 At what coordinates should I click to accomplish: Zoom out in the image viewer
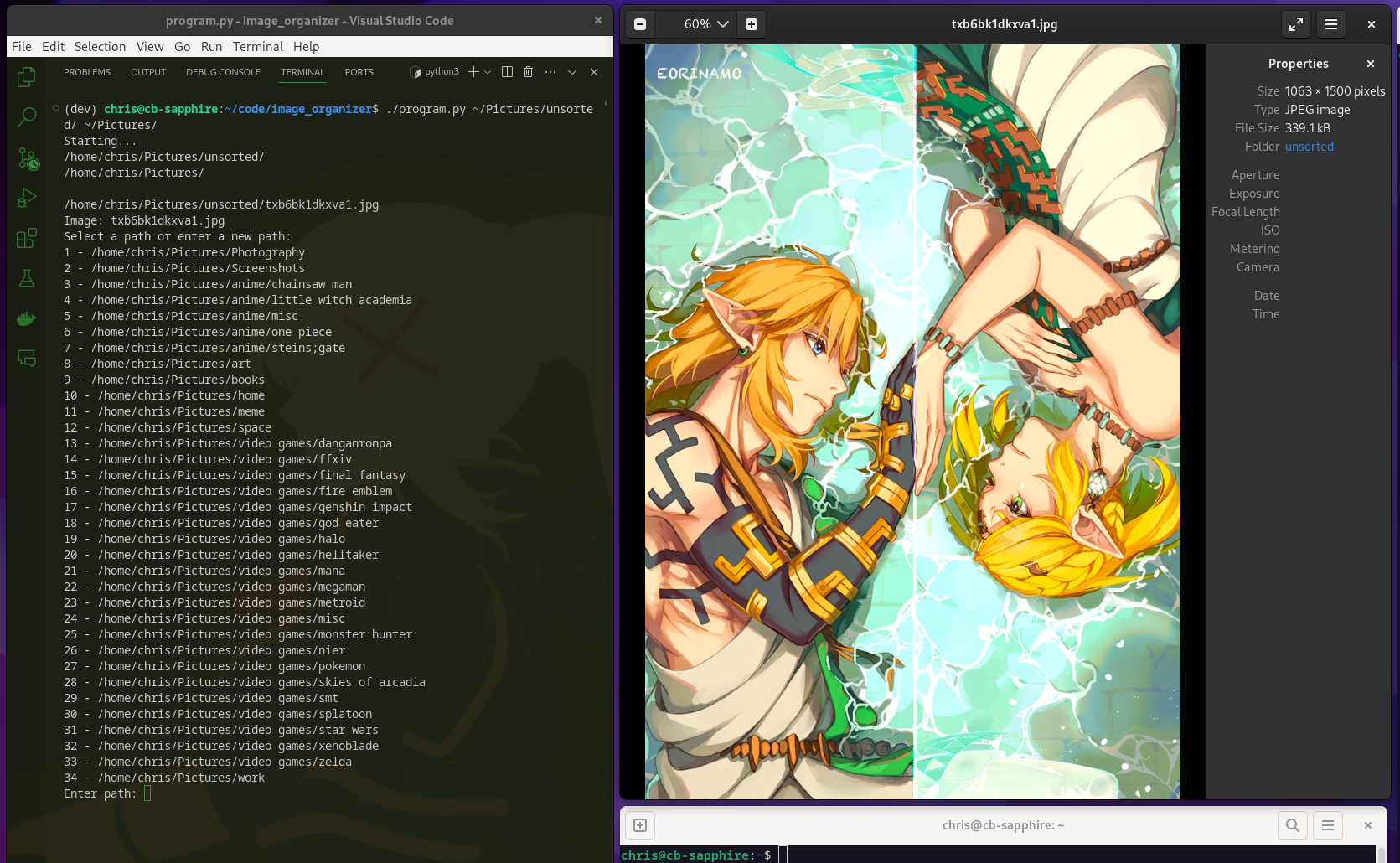click(x=640, y=24)
